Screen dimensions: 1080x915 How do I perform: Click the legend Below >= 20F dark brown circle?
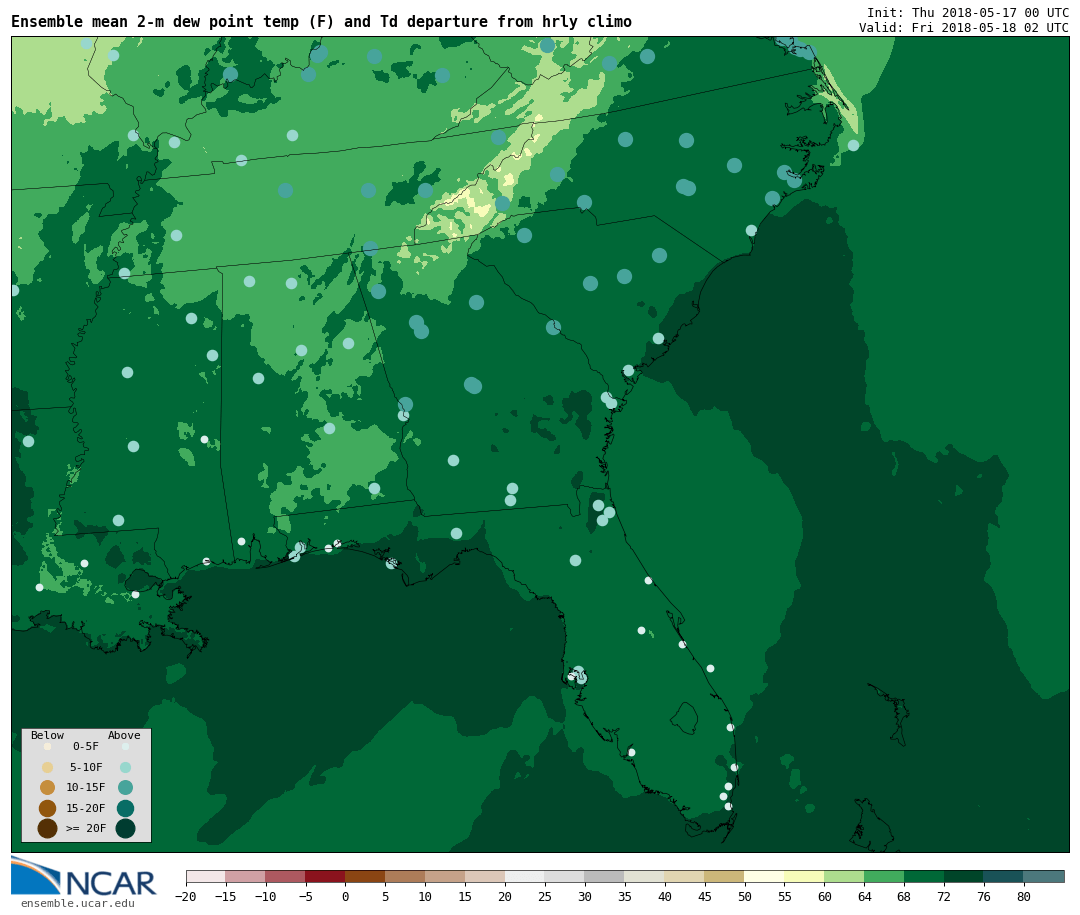pos(48,828)
